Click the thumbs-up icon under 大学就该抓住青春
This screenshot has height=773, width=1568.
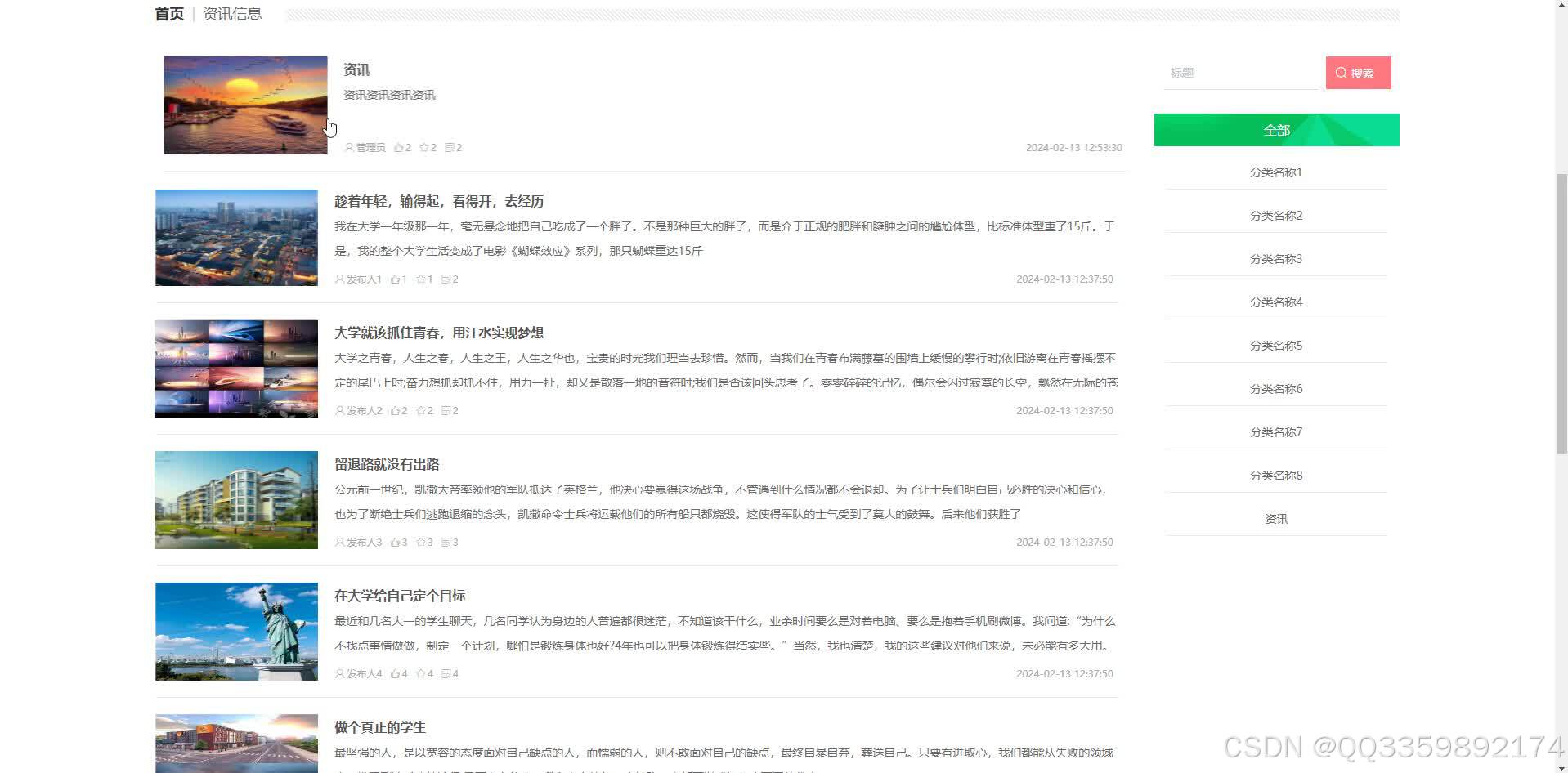click(395, 410)
